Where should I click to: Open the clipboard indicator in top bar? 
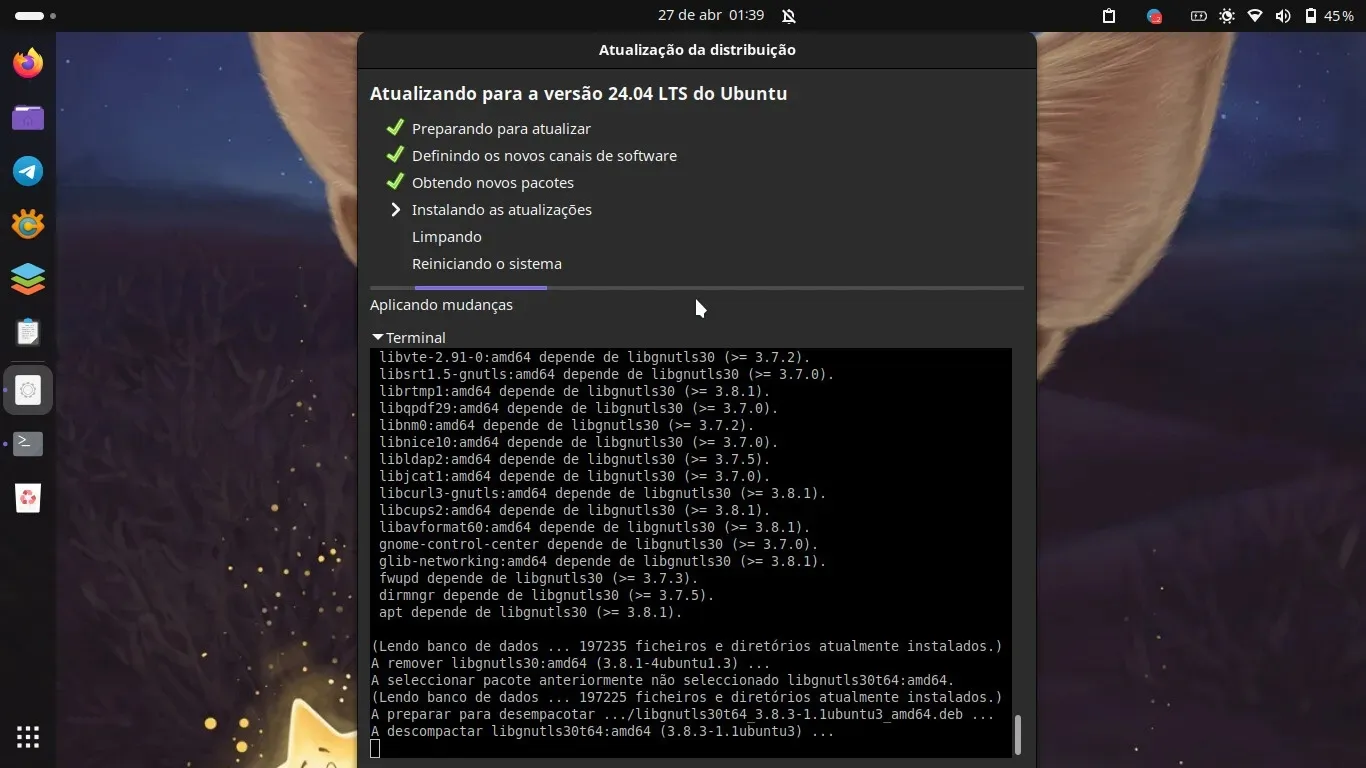coord(1109,16)
